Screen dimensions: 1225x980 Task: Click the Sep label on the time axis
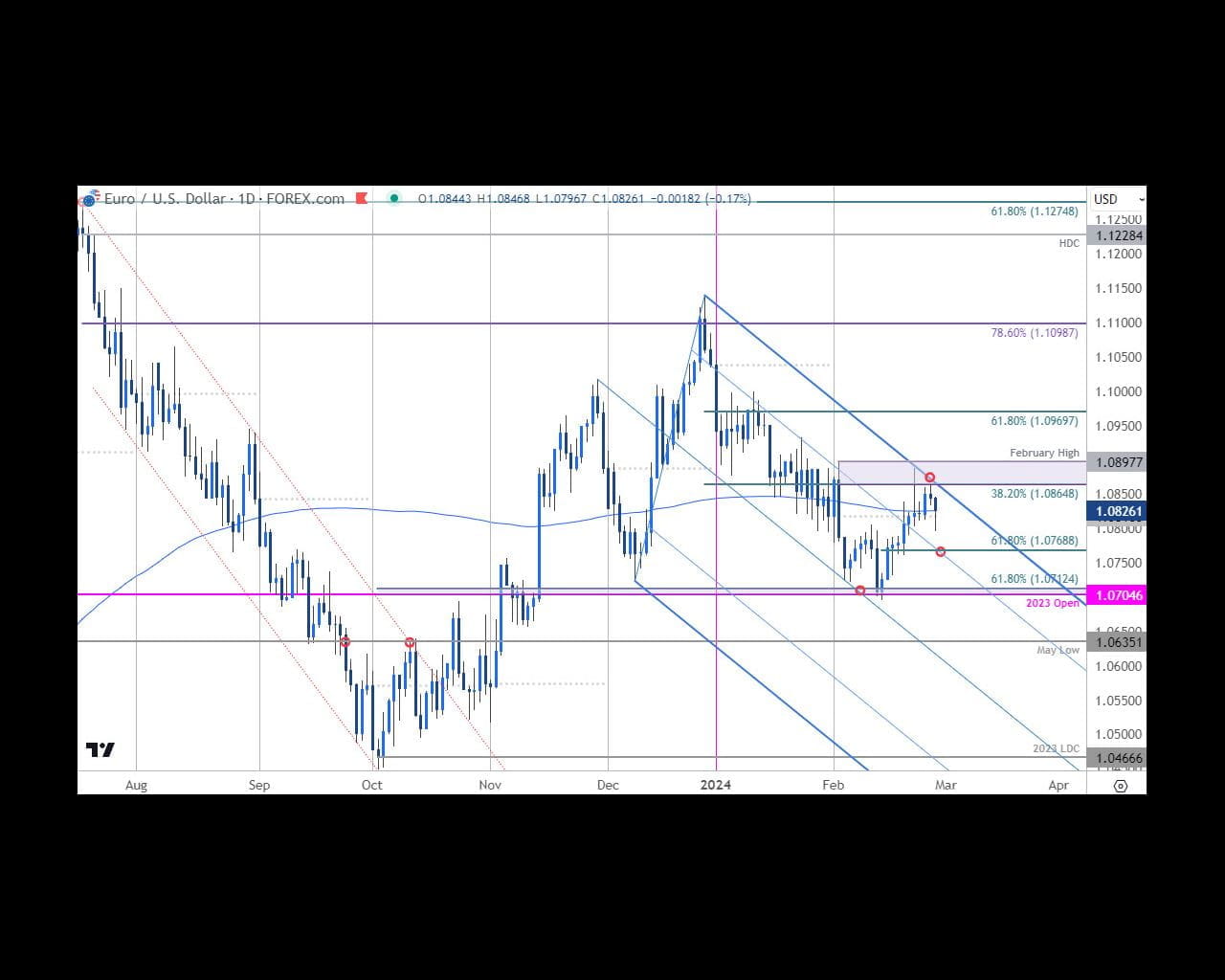coord(259,785)
